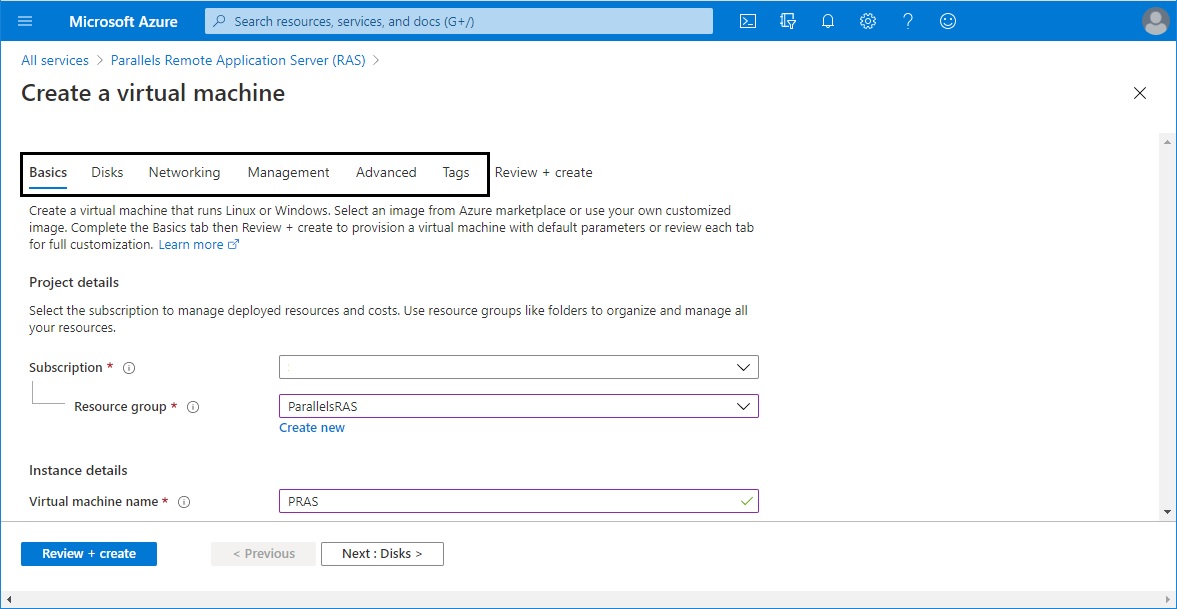Open the Learn more link
1177x609 pixels.
[191, 244]
